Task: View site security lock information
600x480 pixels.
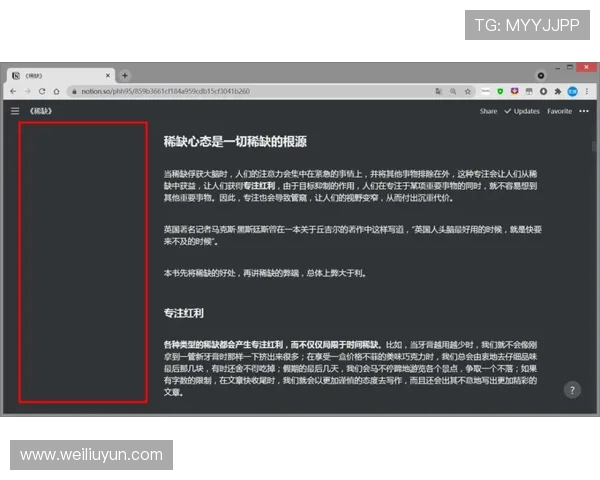Action: pos(74,91)
